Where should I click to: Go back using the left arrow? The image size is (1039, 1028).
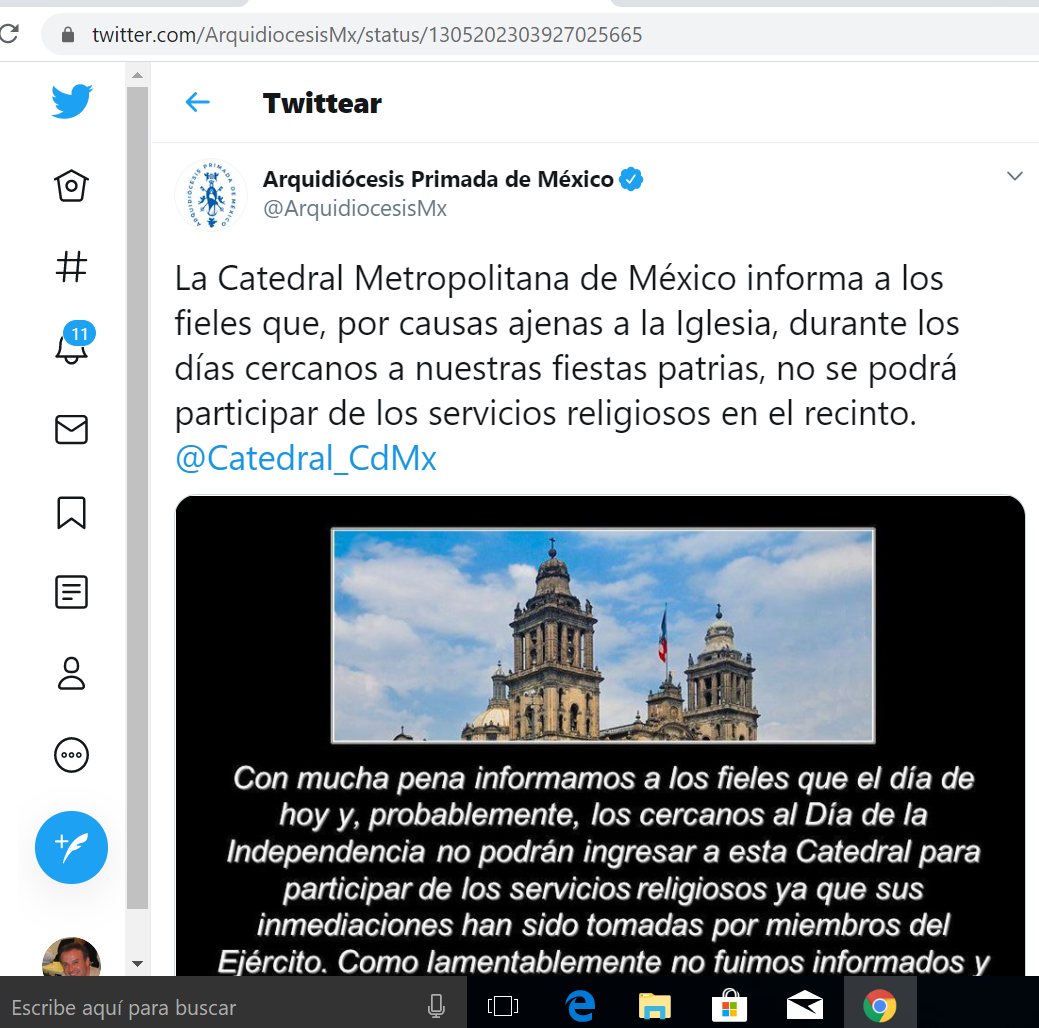pyautogui.click(x=198, y=102)
